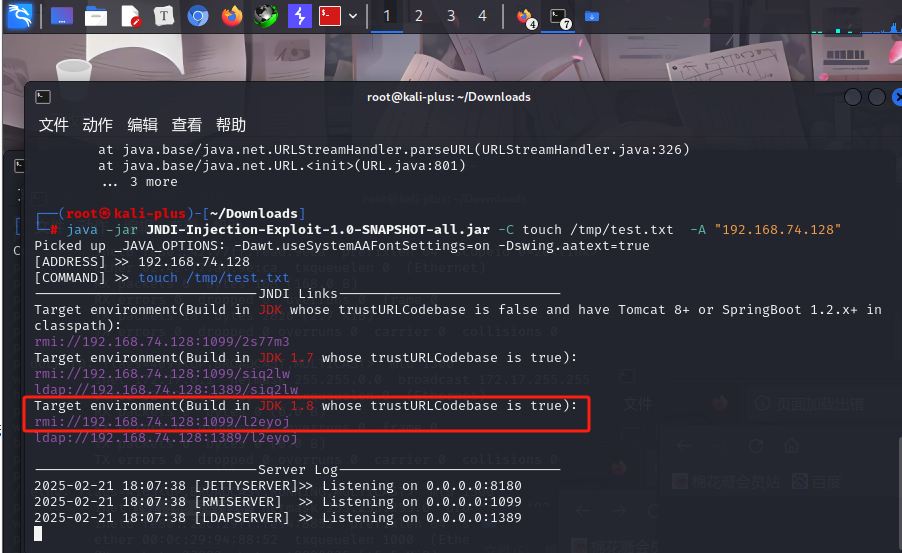Switch to workspace 4
This screenshot has width=902, height=553.
[482, 16]
